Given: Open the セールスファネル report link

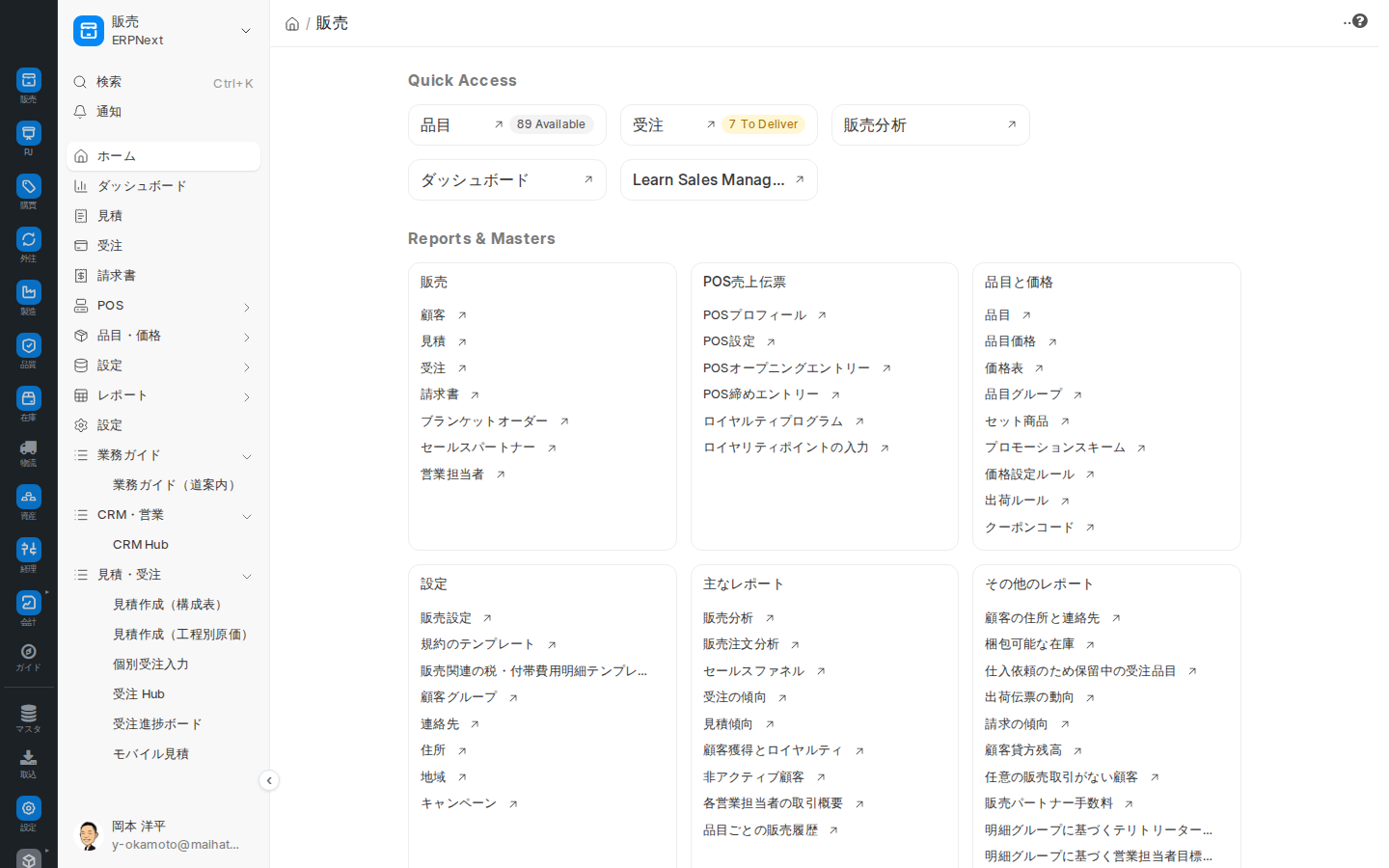Looking at the screenshot, I should click(x=753, y=671).
